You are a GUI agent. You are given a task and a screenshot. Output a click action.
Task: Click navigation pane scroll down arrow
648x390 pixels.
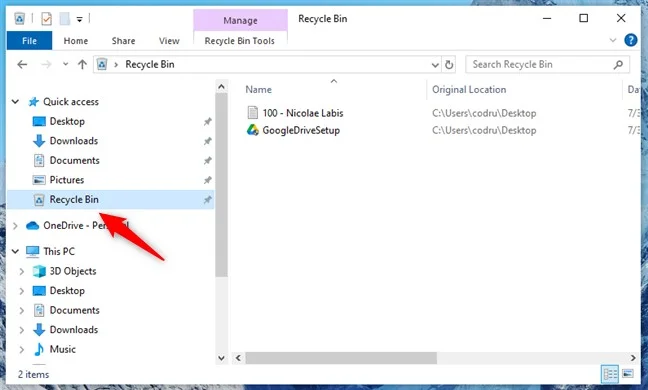click(222, 358)
